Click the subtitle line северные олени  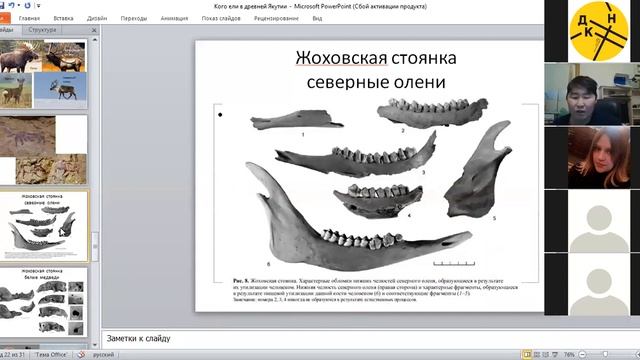click(x=376, y=82)
